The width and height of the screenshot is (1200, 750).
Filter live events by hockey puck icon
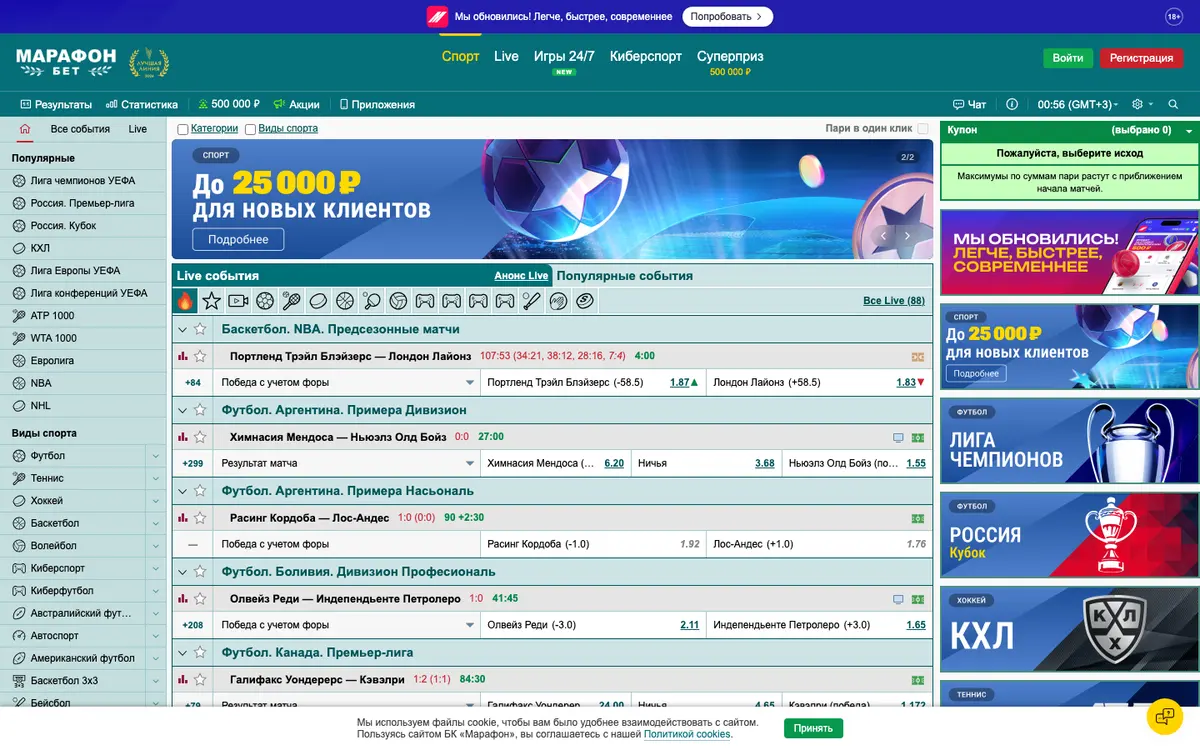pyautogui.click(x=318, y=300)
